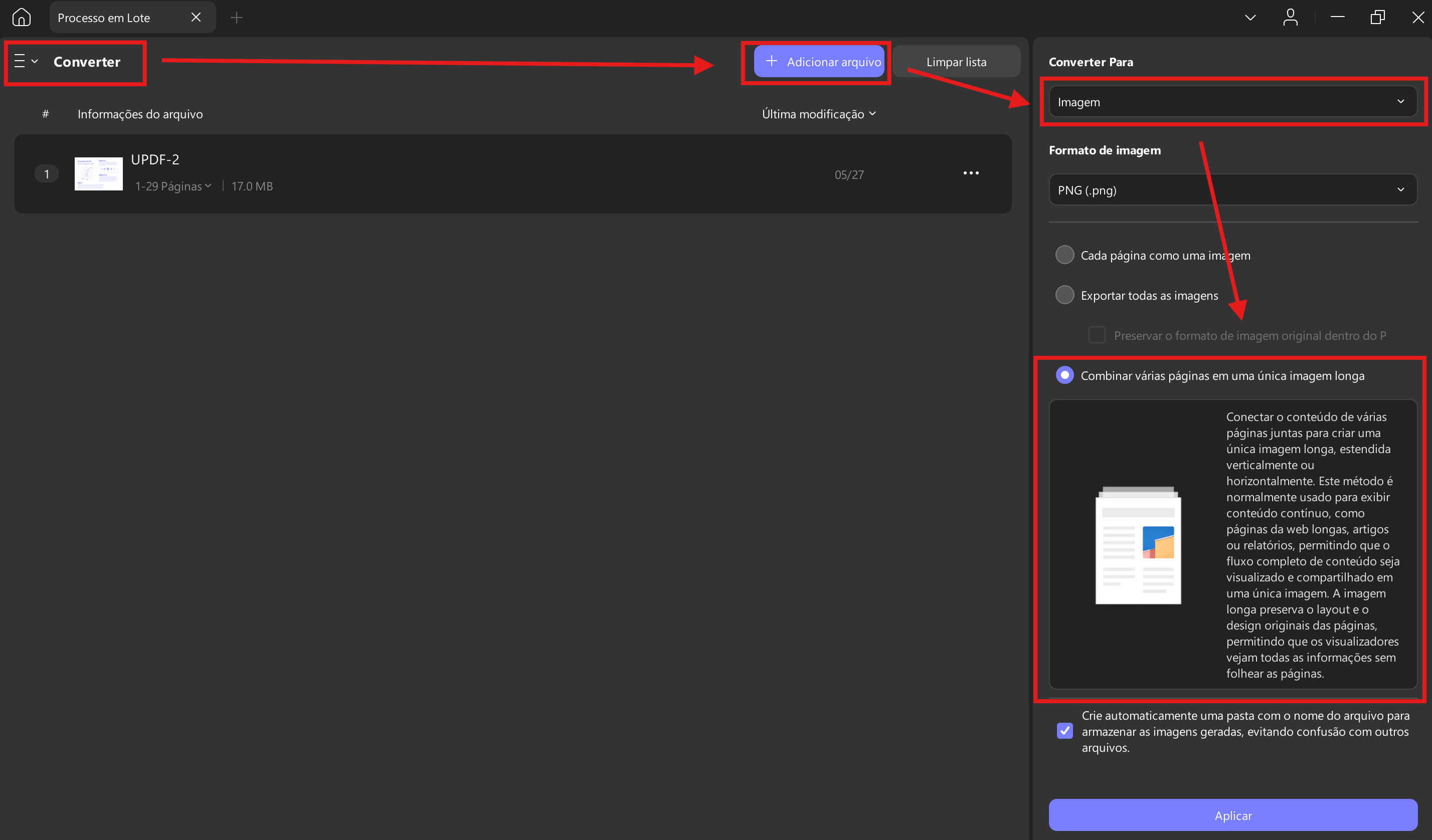This screenshot has width=1432, height=840.
Task: Switch to the Processo em Lote tab
Action: pyautogui.click(x=104, y=18)
